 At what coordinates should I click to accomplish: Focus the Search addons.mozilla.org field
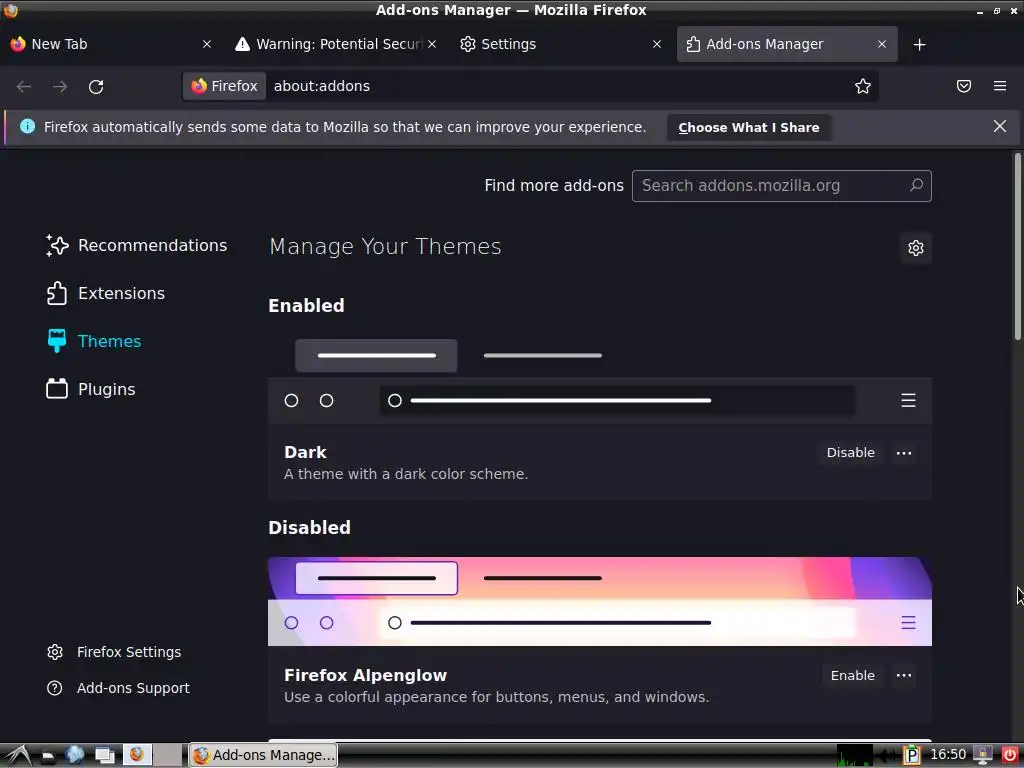point(781,185)
